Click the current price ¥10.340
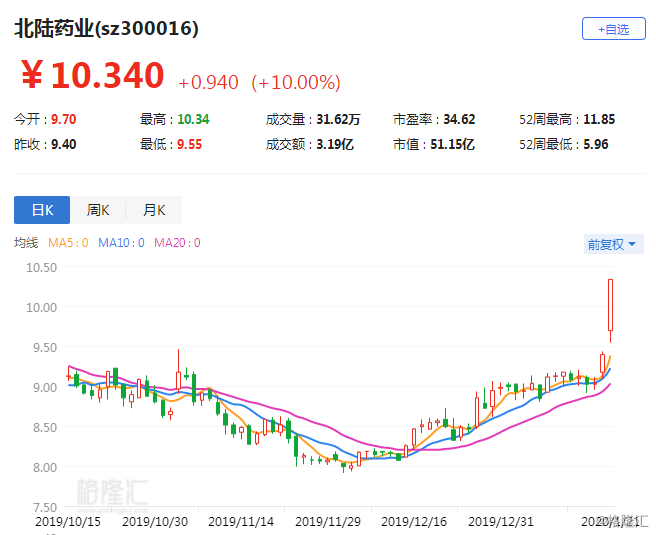 92,75
